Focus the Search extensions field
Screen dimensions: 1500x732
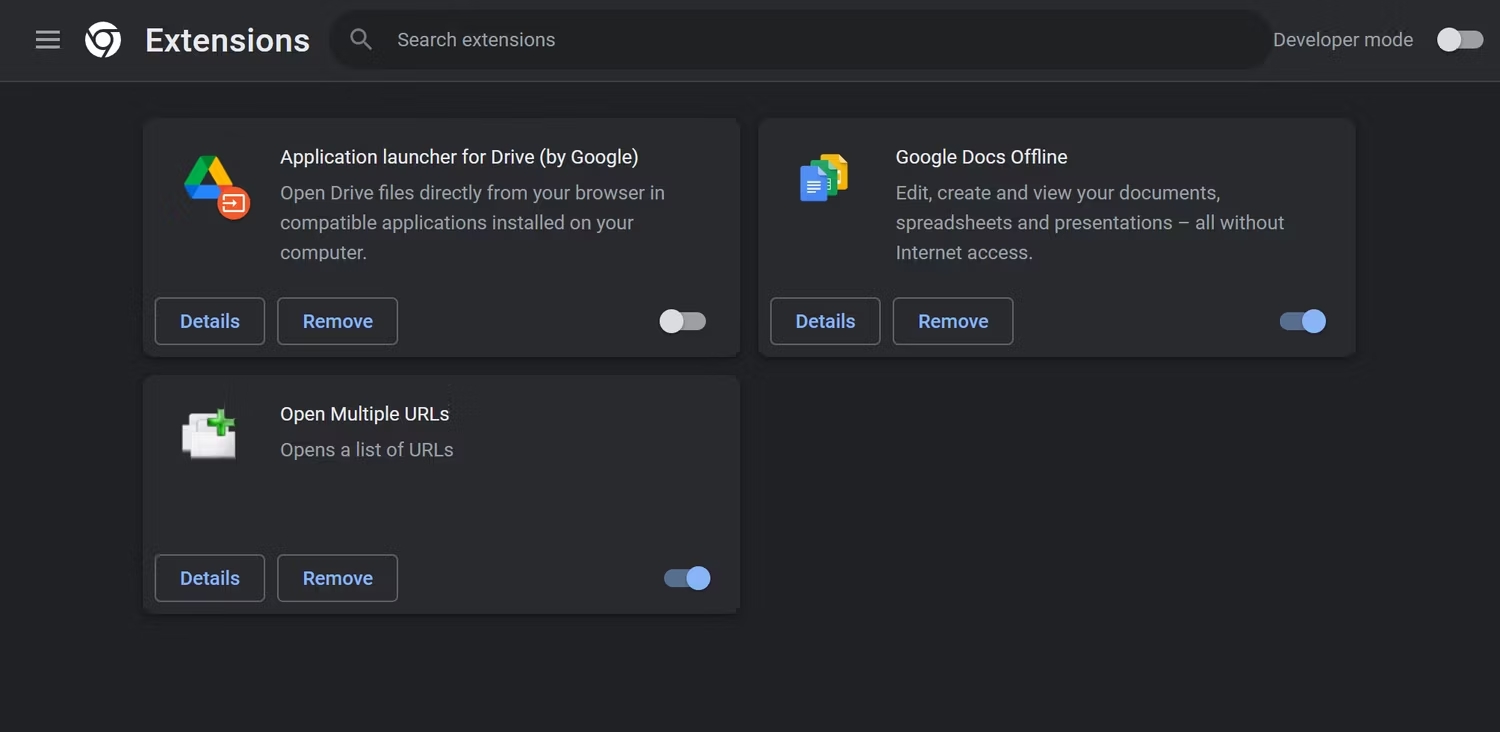click(800, 40)
